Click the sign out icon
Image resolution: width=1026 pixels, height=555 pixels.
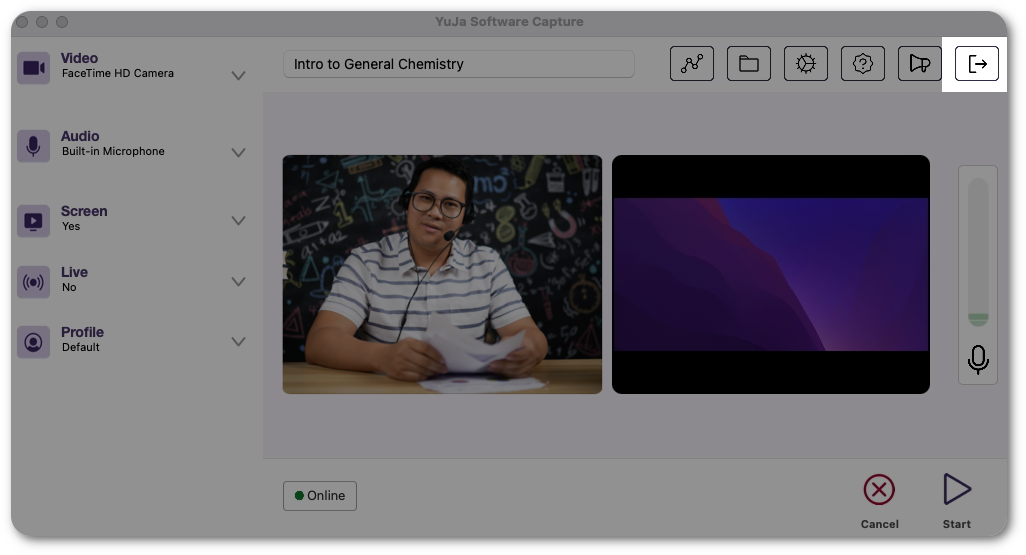(x=977, y=64)
